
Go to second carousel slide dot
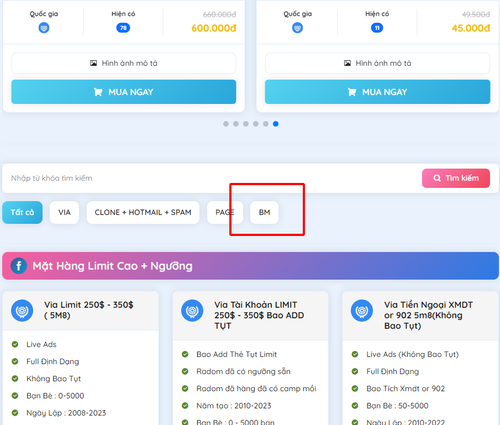[236, 124]
